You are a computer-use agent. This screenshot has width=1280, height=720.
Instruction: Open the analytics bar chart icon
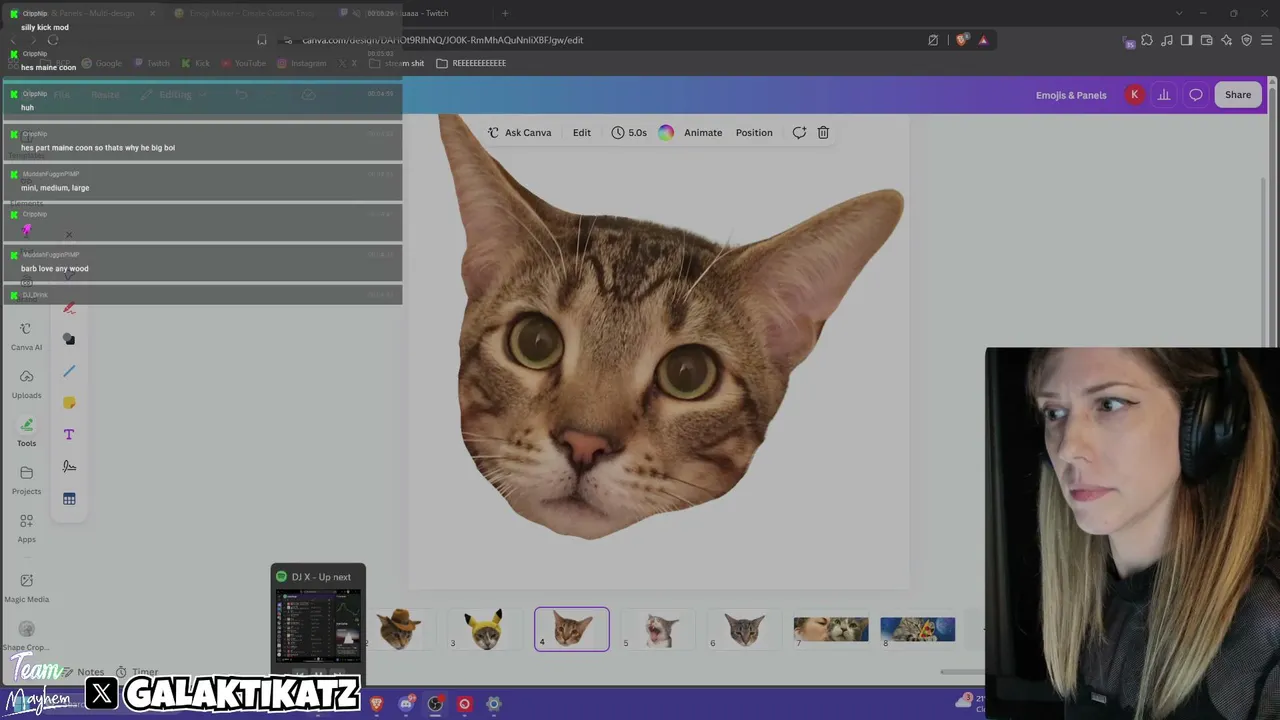1164,95
